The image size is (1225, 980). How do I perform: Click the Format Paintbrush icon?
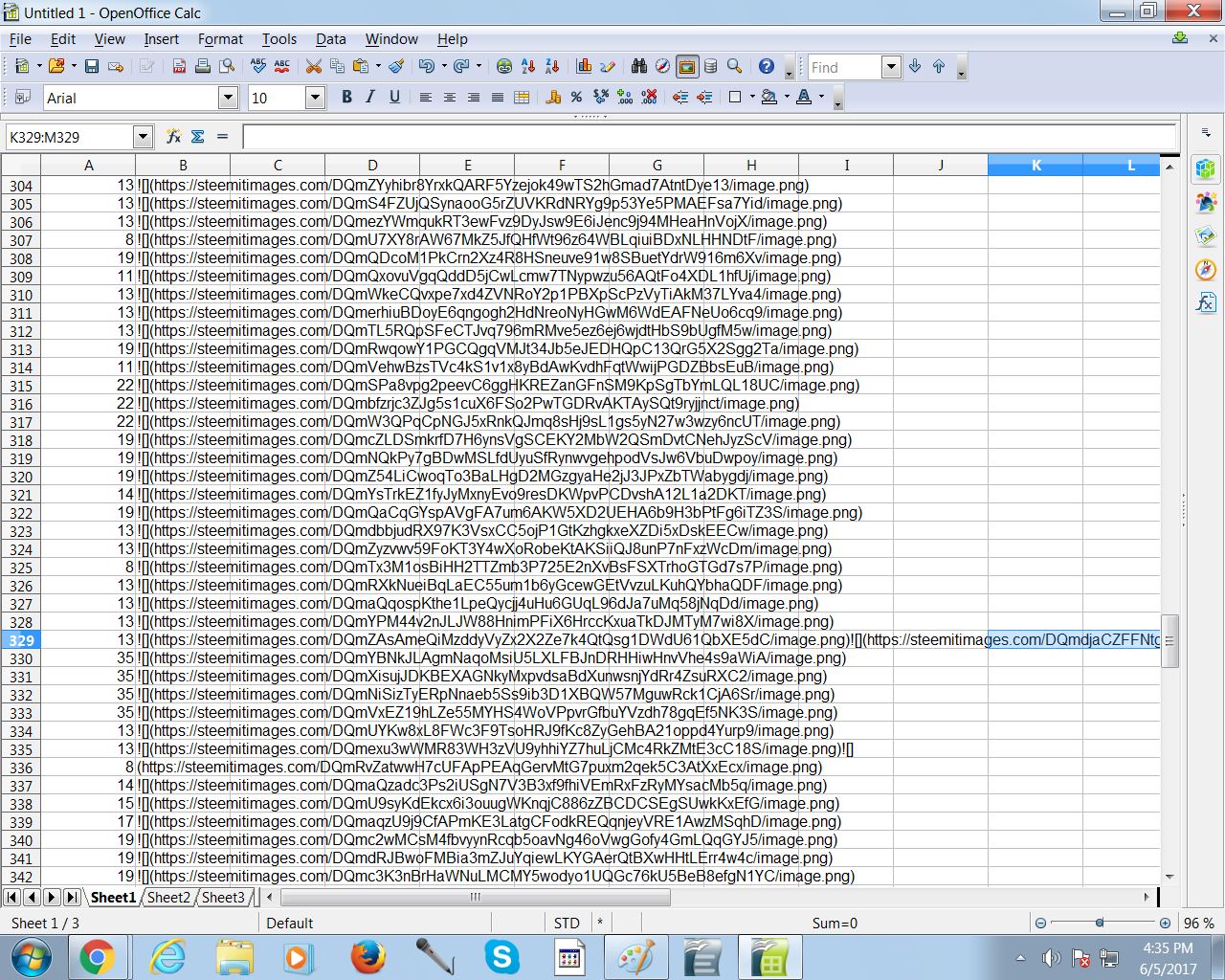point(396,66)
